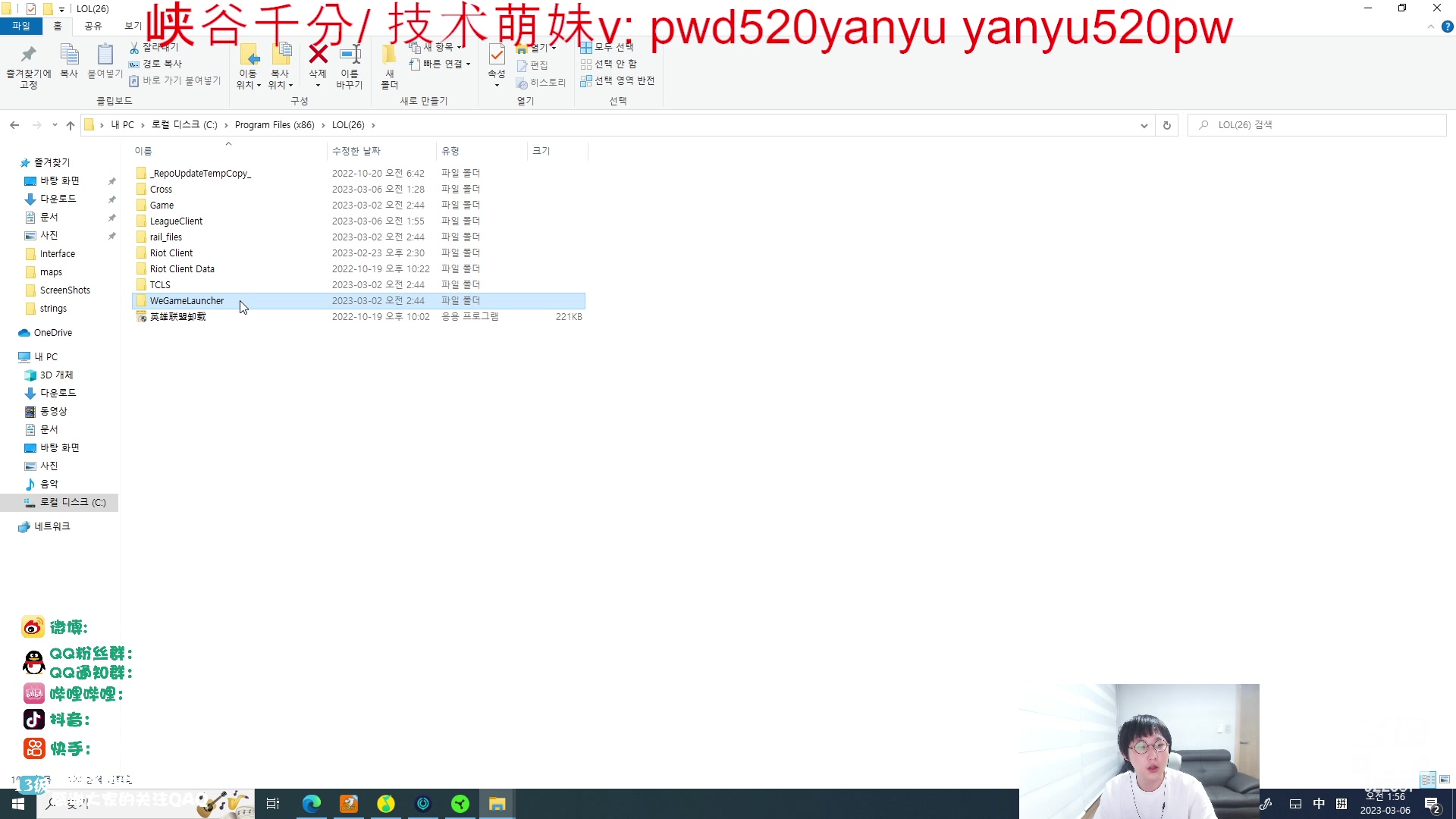
Task: Open the Easy access (빠른 연결) dropdown
Action: point(440,64)
